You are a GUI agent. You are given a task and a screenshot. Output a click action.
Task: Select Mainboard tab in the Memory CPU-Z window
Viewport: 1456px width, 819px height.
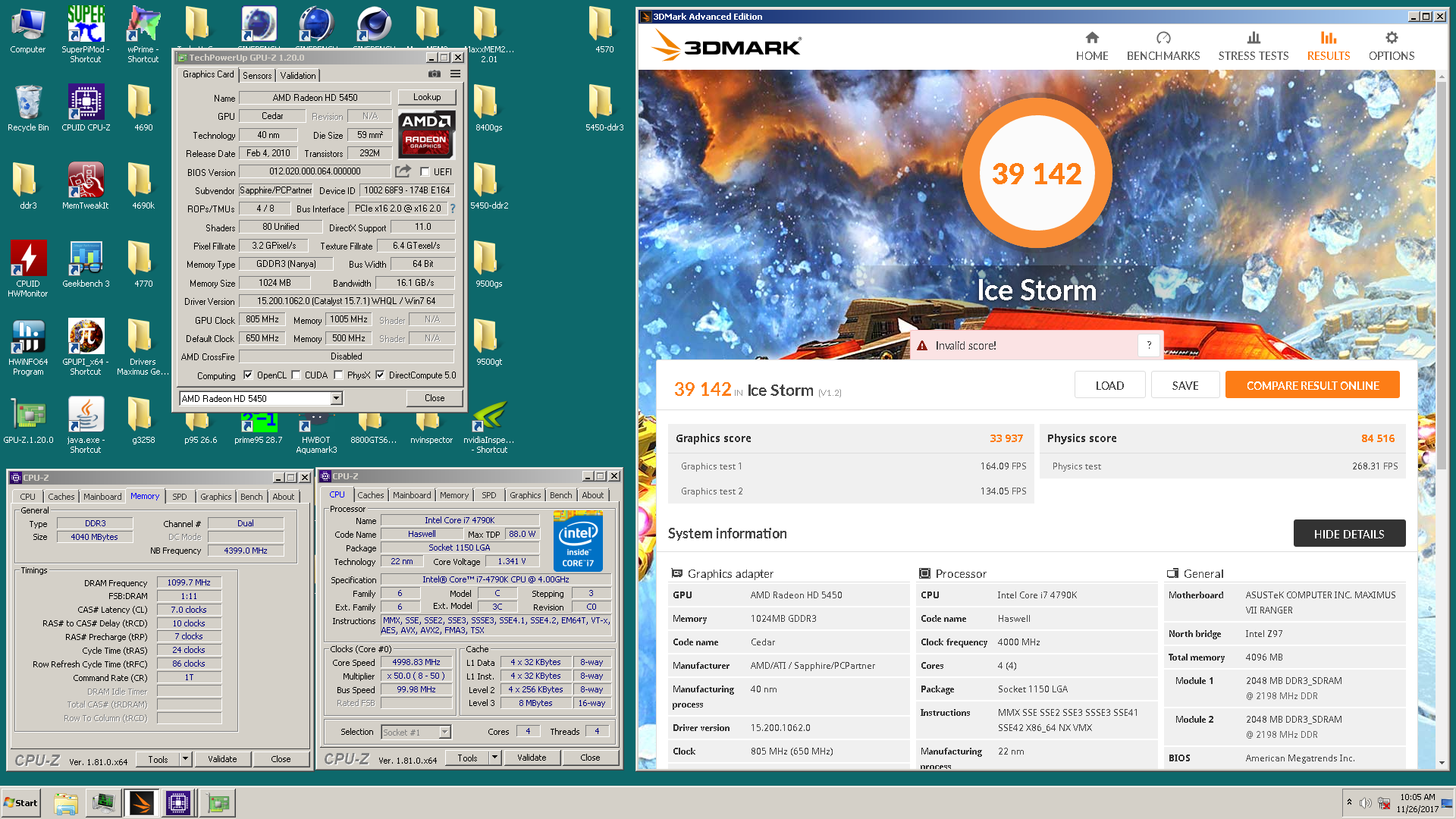click(x=102, y=497)
